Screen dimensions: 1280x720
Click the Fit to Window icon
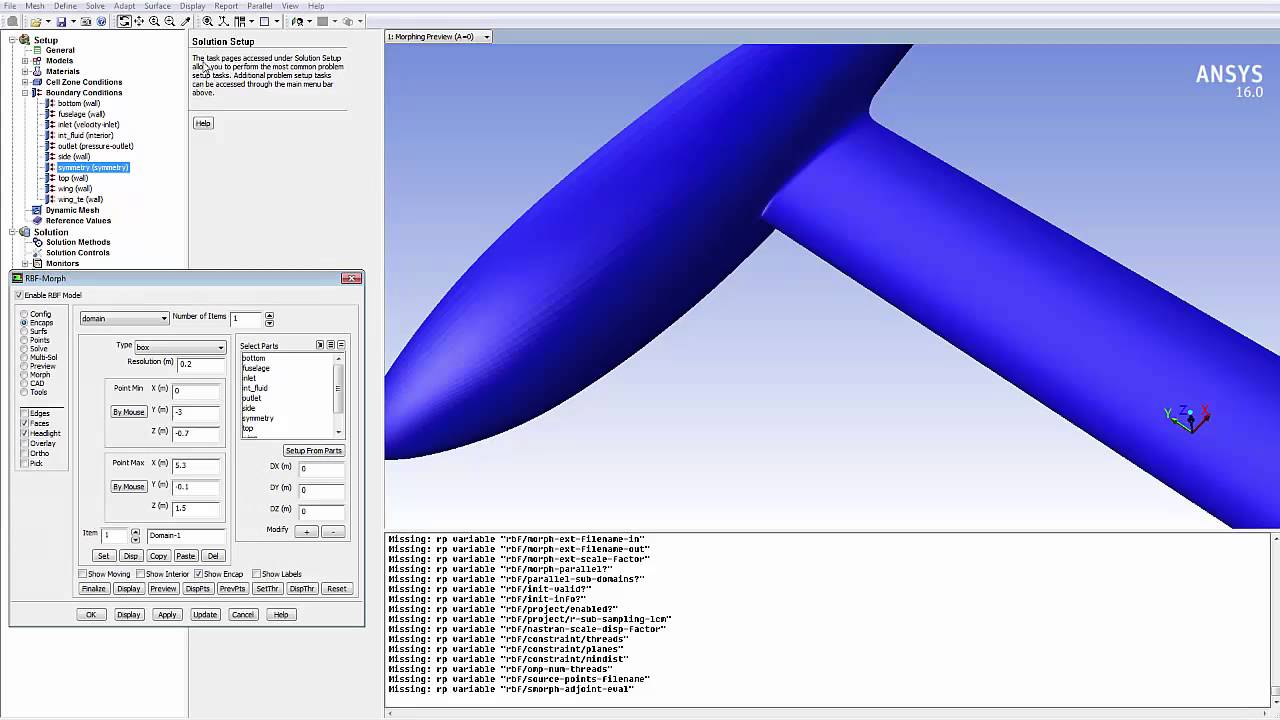pos(207,21)
